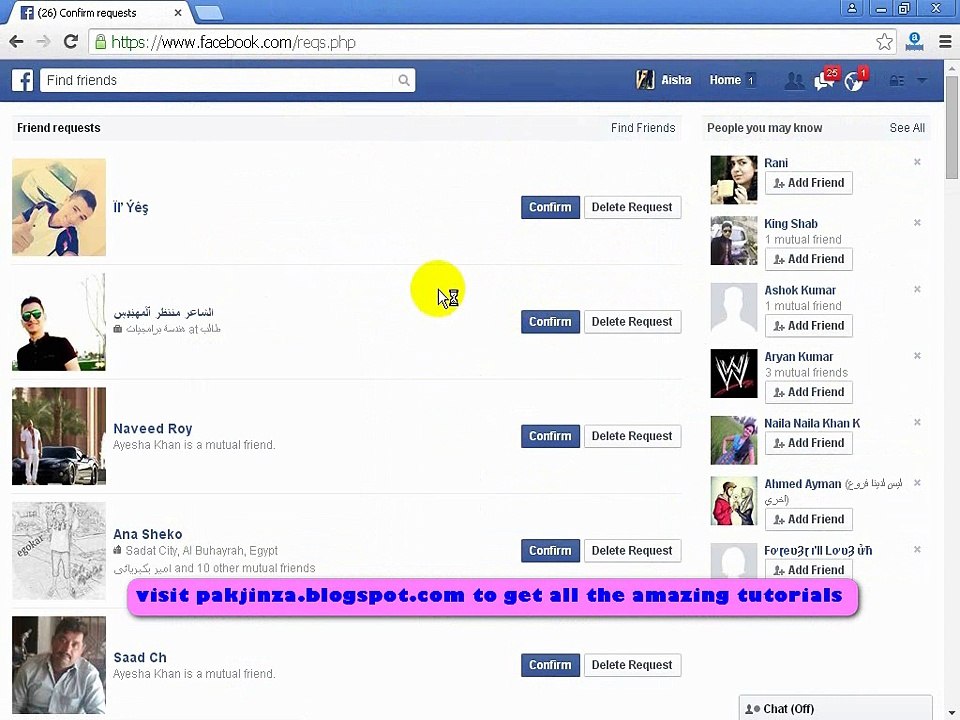
Task: Click the address bar URL
Action: tap(233, 42)
